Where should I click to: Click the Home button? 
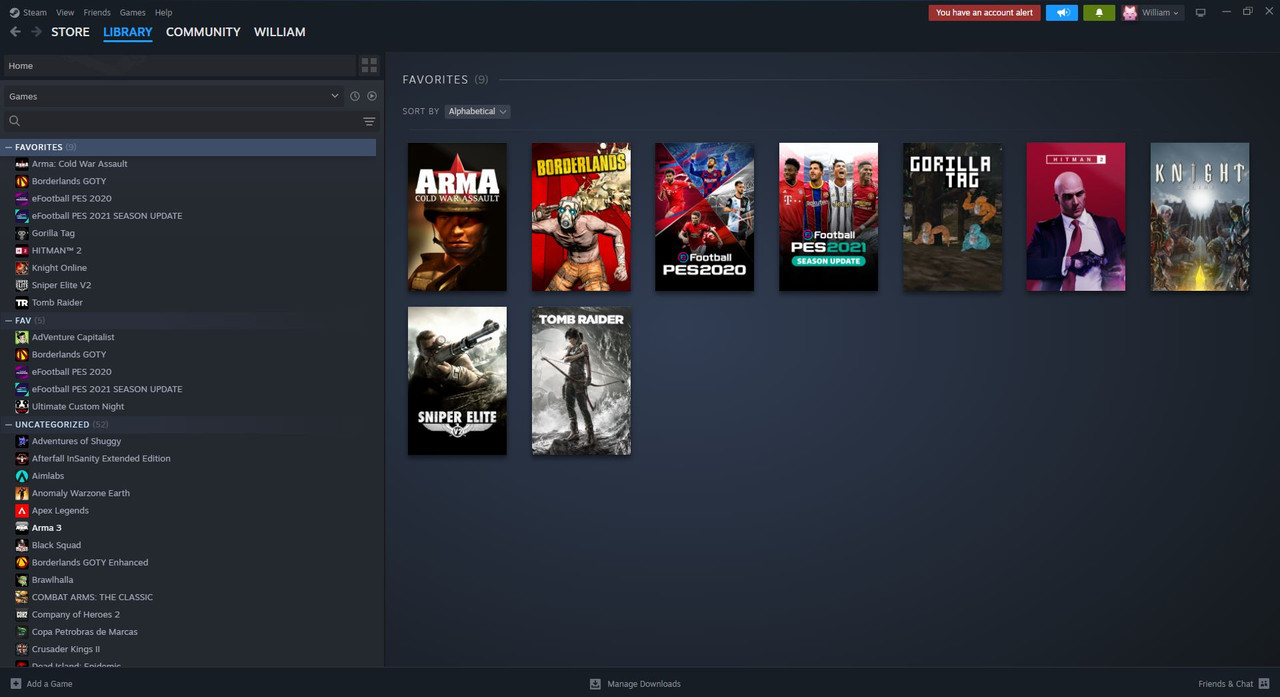[x=179, y=66]
